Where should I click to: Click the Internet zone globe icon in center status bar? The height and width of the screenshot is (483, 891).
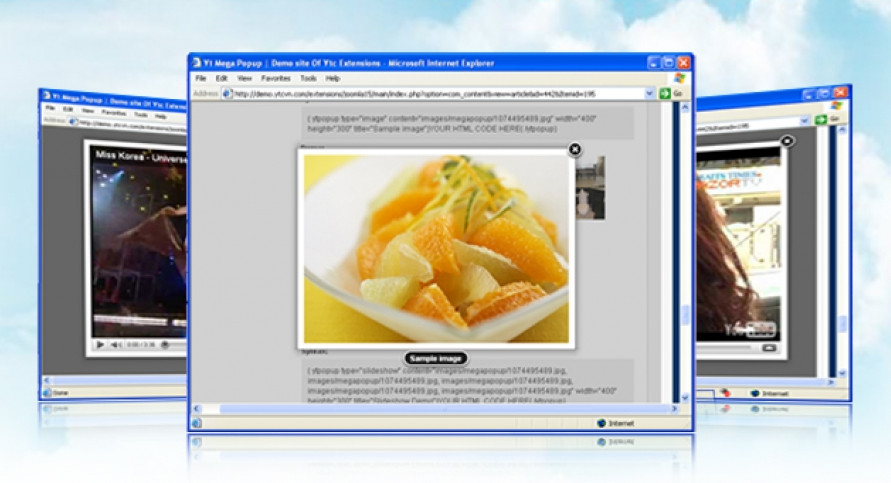[x=601, y=423]
